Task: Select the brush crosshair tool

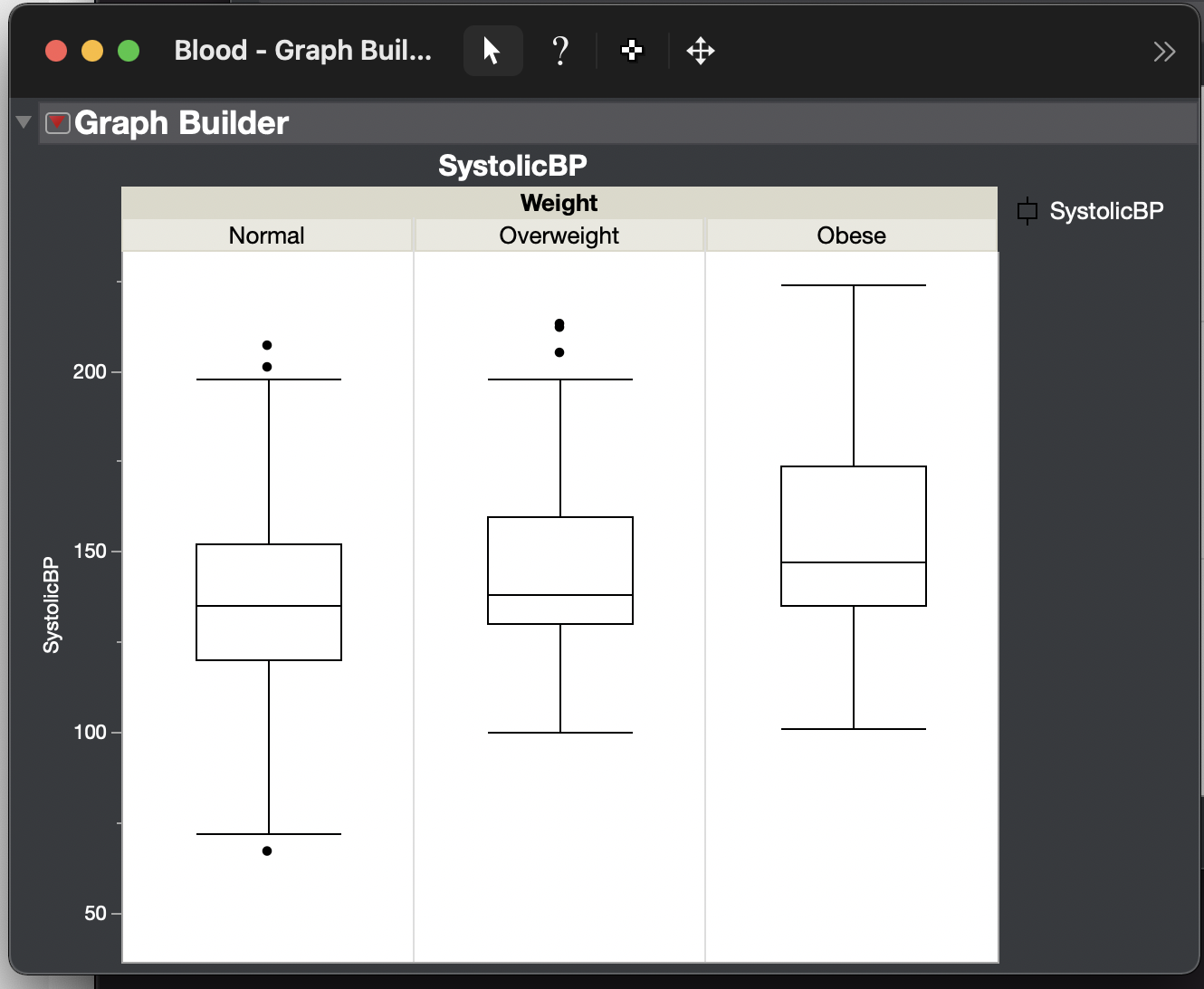Action: point(631,51)
